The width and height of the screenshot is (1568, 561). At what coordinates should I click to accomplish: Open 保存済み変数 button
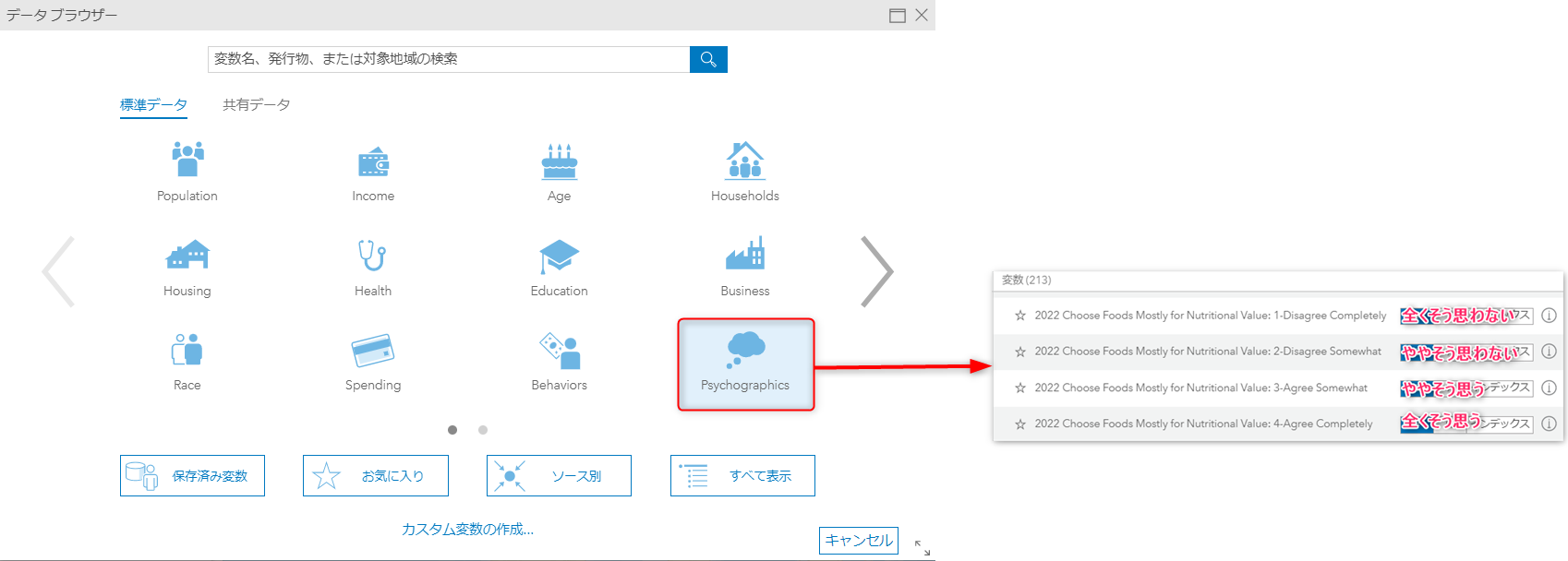click(x=192, y=475)
